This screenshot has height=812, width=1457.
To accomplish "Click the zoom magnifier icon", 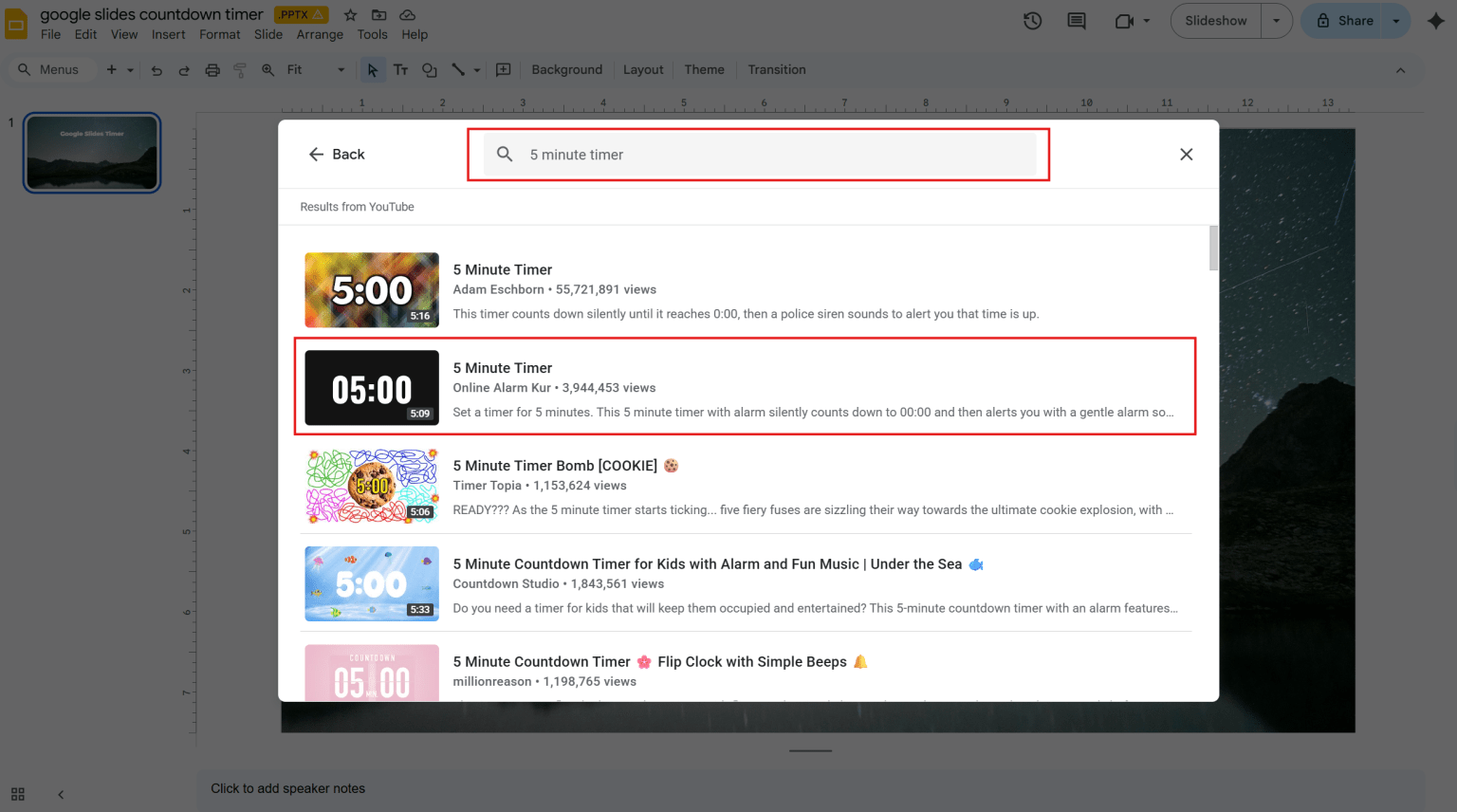I will click(267, 69).
